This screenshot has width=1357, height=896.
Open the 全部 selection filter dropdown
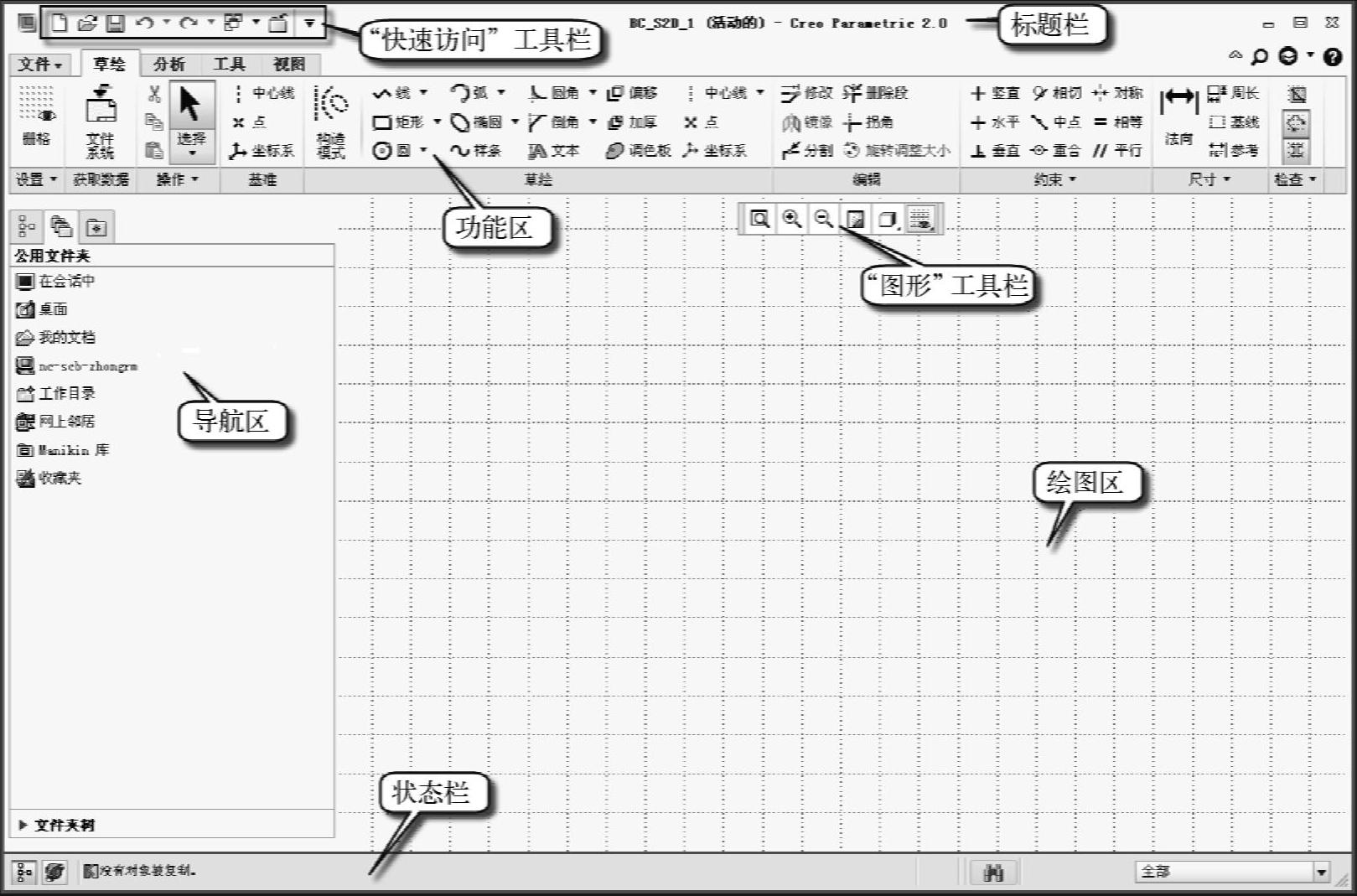click(1321, 873)
